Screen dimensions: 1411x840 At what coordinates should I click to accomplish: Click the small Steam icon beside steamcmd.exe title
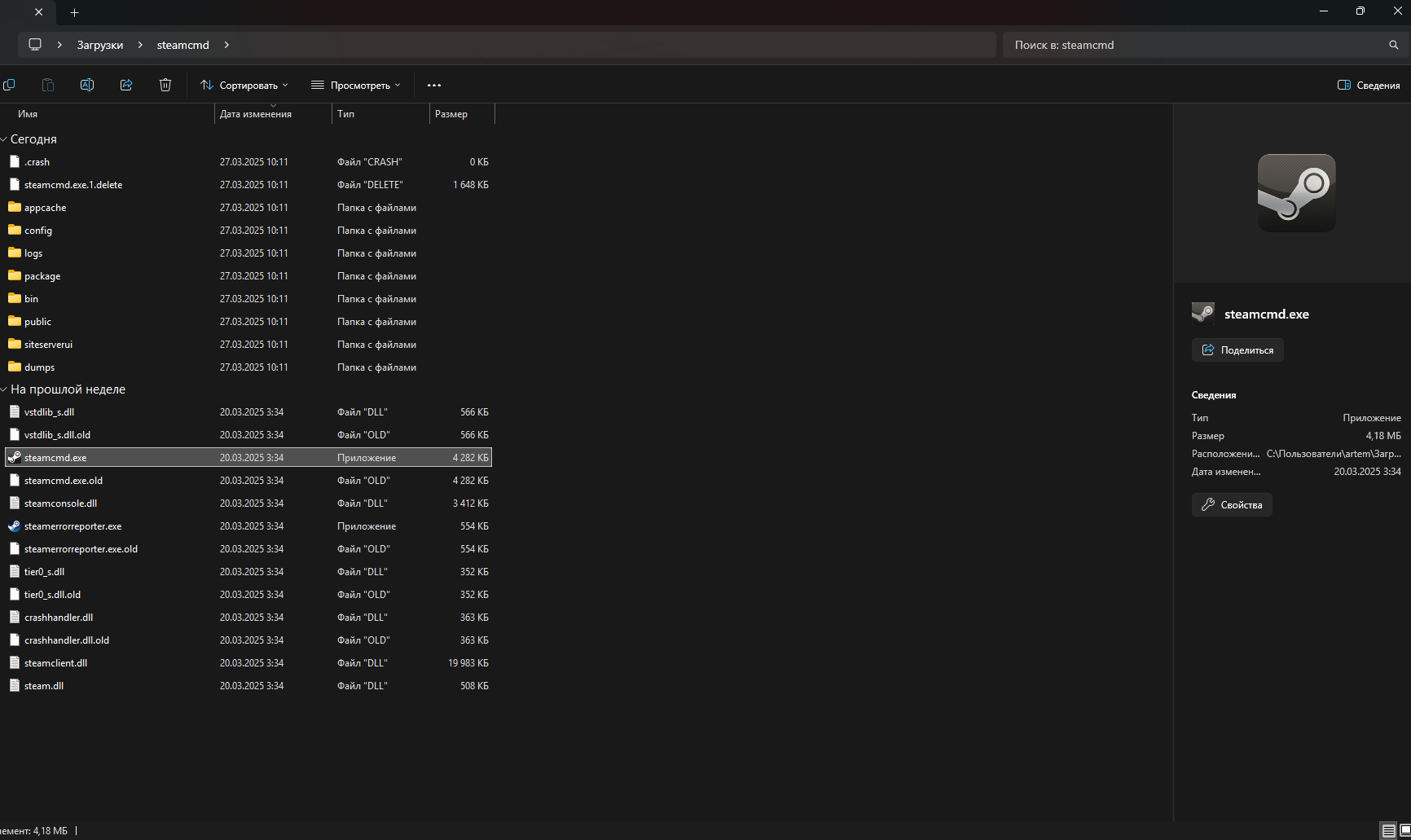coord(1203,314)
